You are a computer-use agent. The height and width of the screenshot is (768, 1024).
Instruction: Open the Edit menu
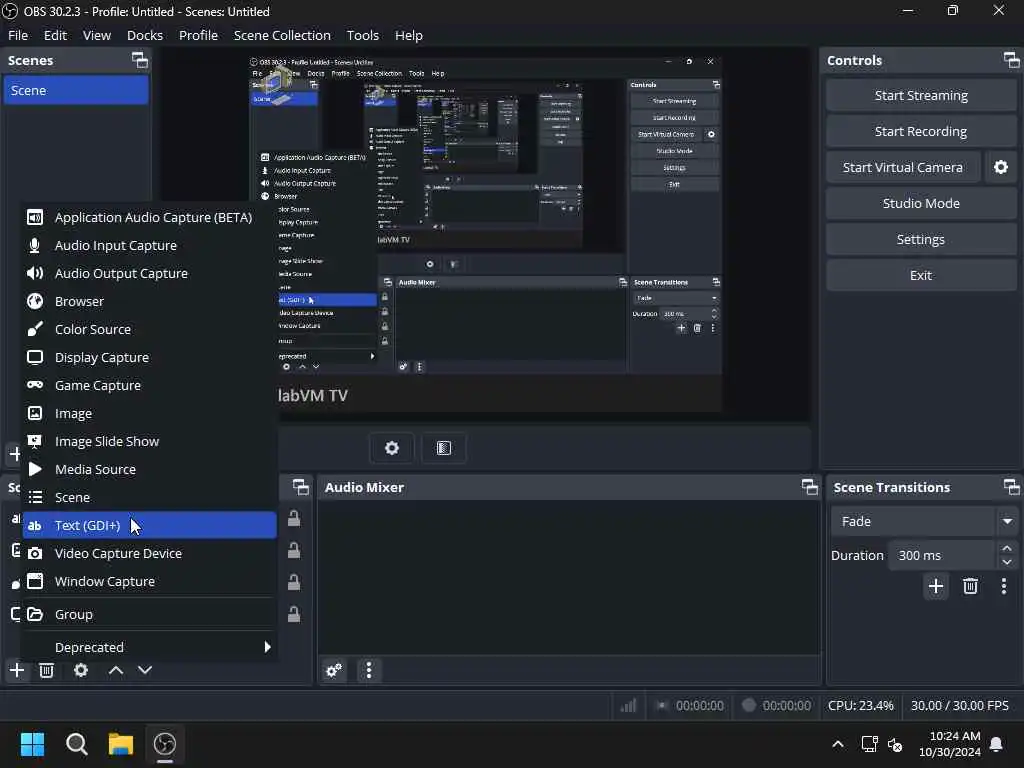tap(56, 35)
